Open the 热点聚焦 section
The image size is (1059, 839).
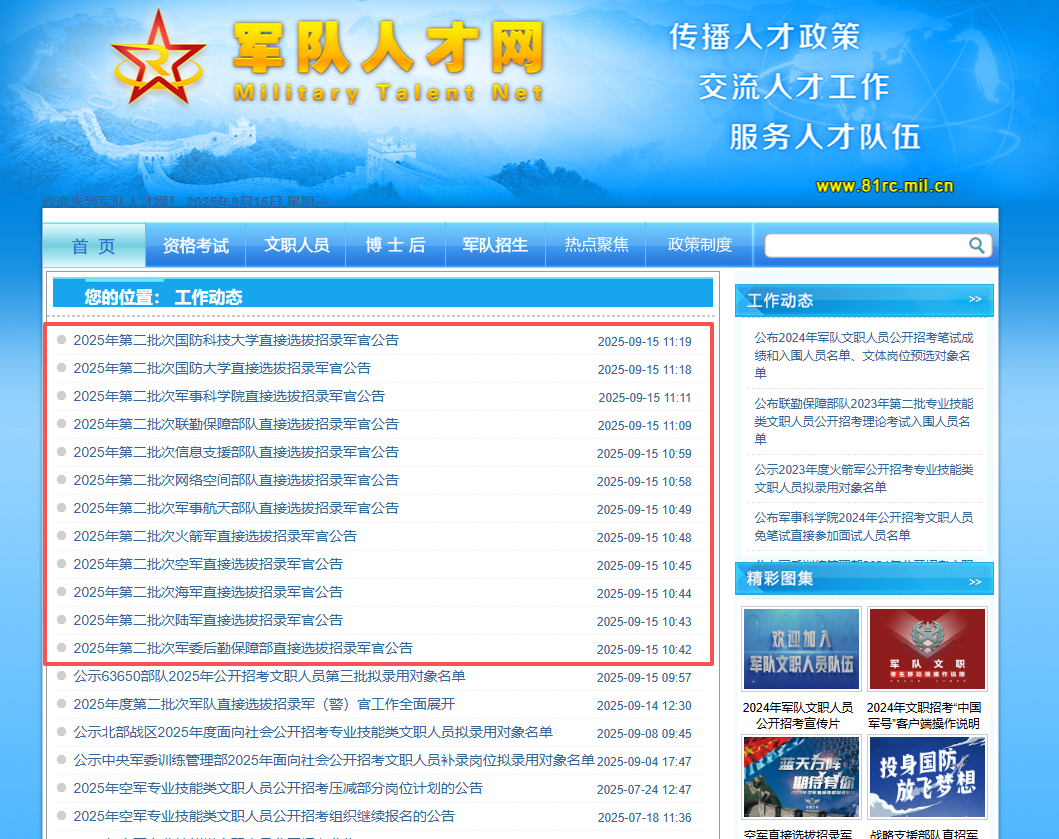(x=596, y=245)
